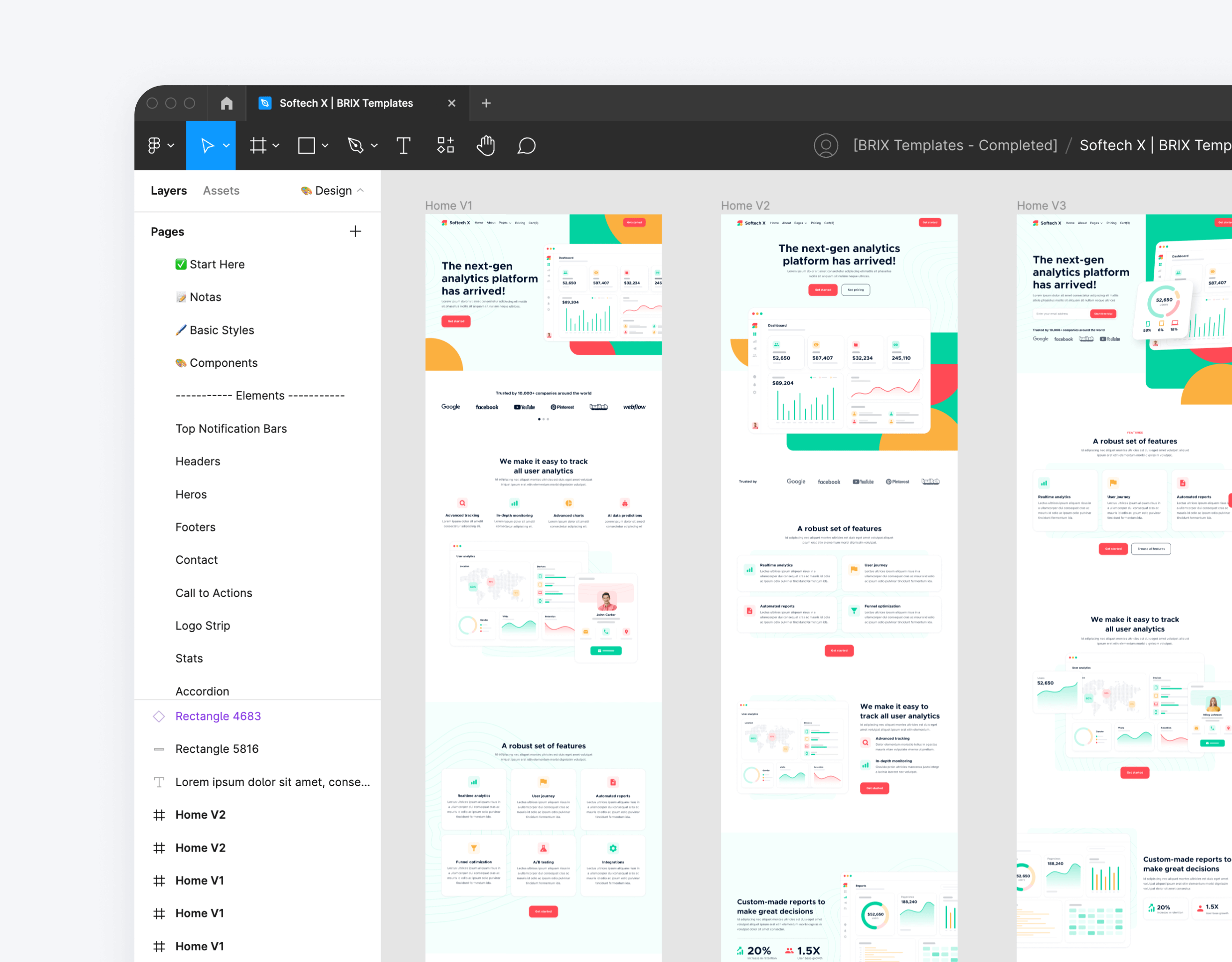Add a new page with the plus button

355,231
